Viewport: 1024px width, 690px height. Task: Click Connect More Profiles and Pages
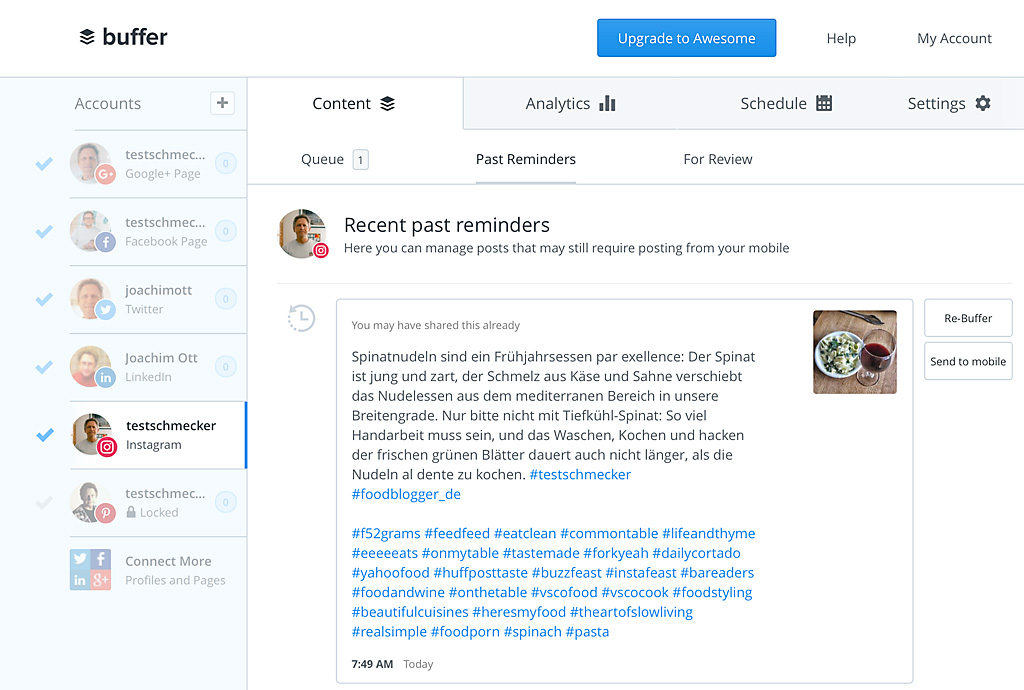pos(175,571)
